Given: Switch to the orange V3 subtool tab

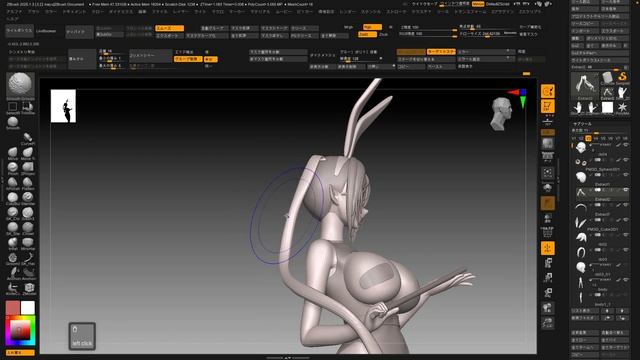Looking at the screenshot, I should coord(588,138).
